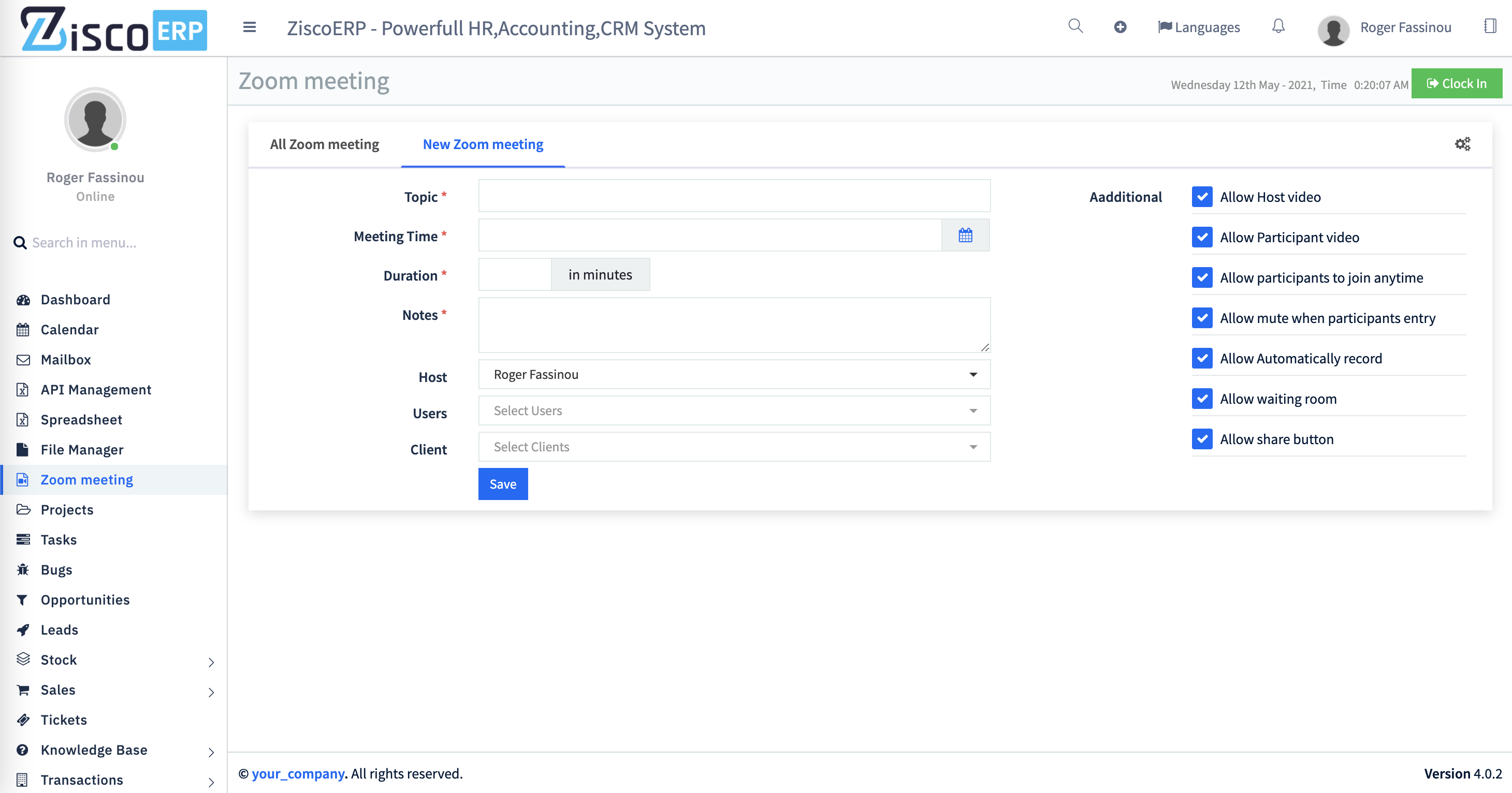Click the ZiscoERP logo
Viewport: 1512px width, 793px height.
click(113, 29)
